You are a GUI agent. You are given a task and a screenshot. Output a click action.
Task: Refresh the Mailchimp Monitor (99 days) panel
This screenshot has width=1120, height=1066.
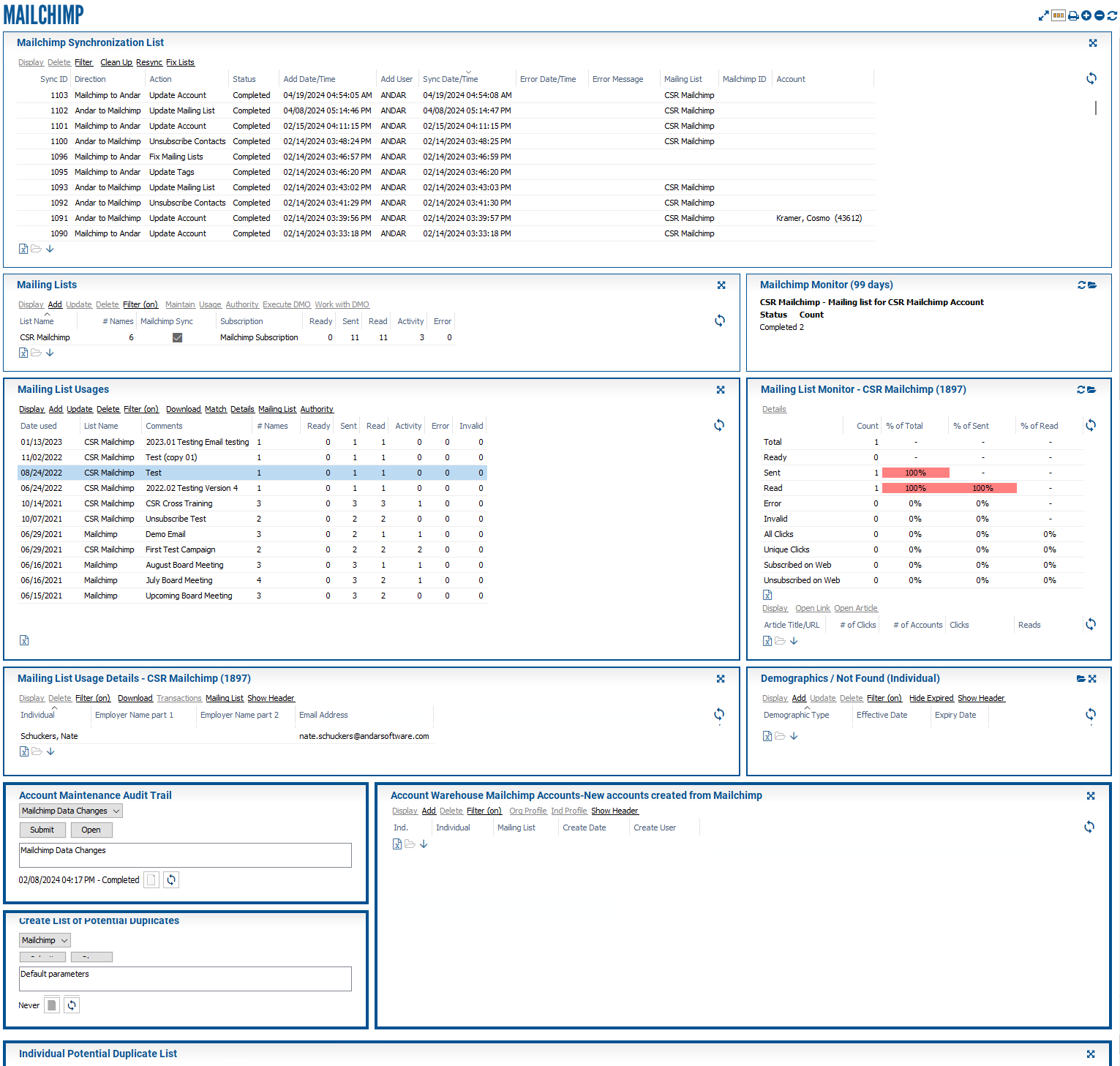pyautogui.click(x=1081, y=285)
